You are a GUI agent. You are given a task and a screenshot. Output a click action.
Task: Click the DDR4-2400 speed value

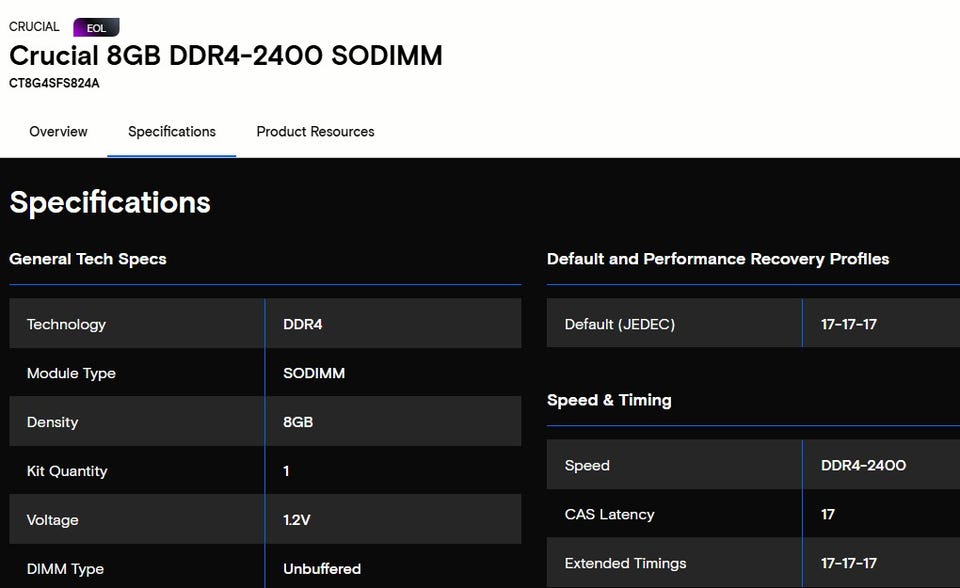[863, 466]
